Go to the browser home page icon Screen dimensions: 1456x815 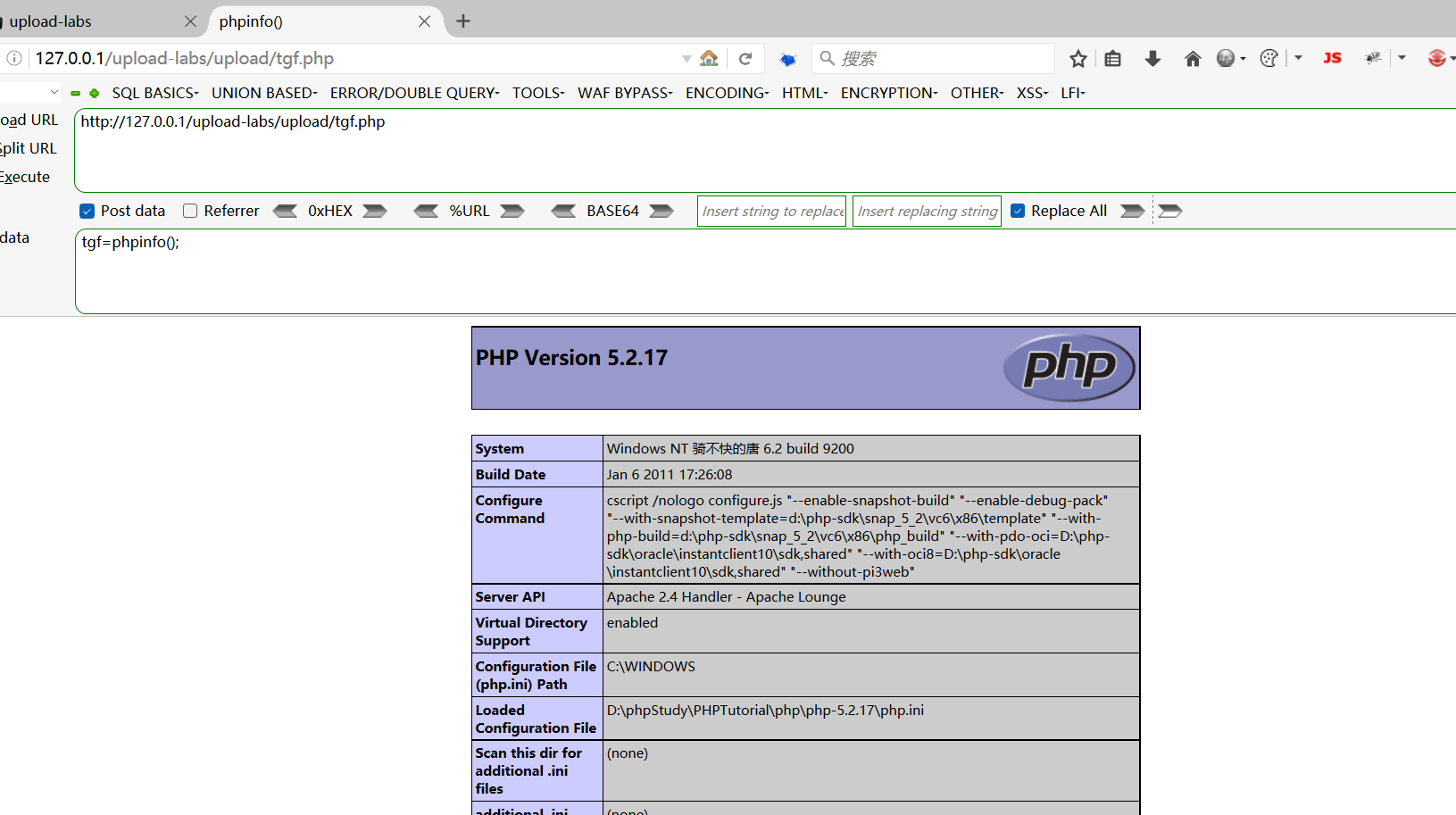click(1193, 59)
